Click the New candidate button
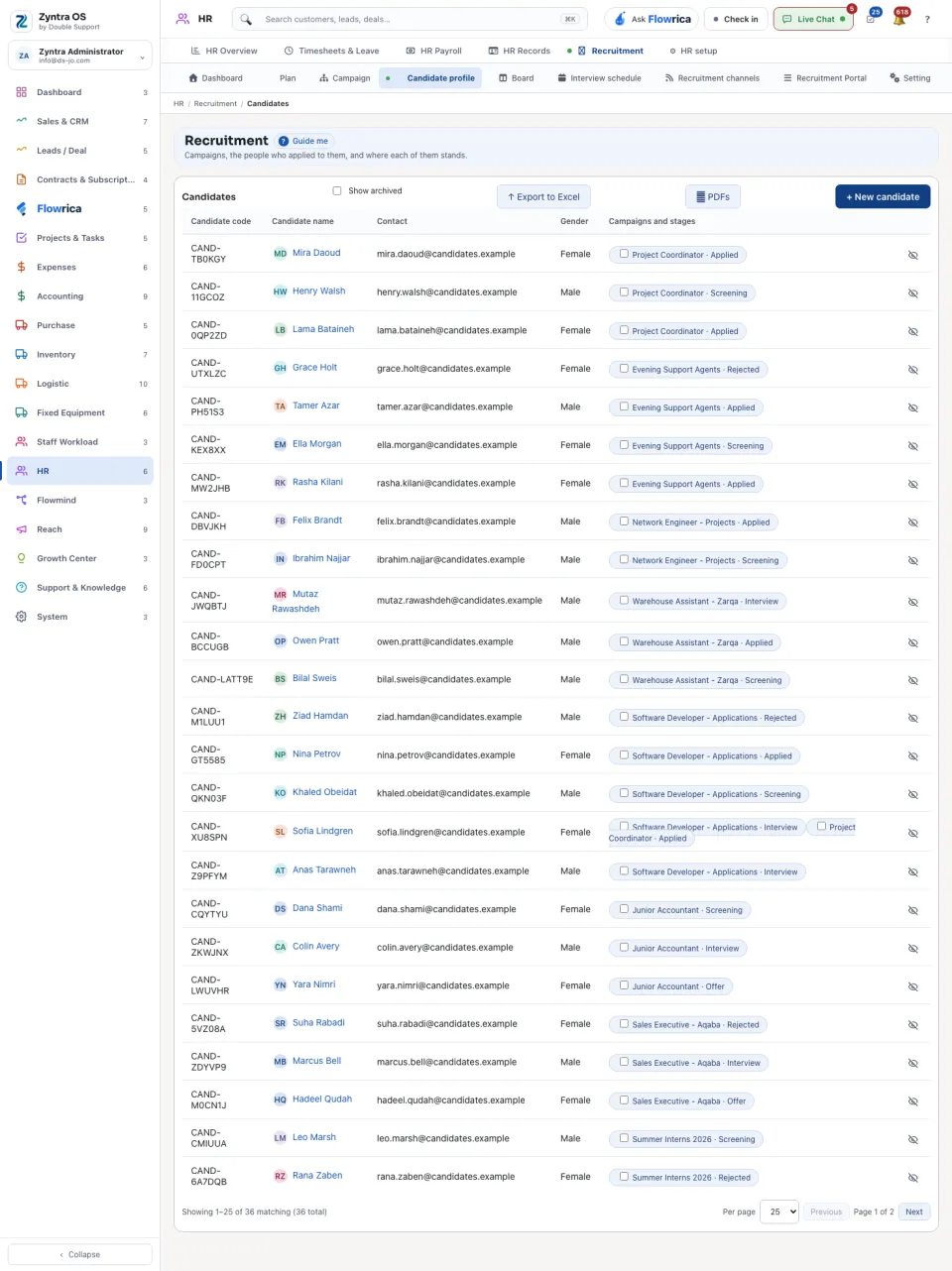The image size is (952, 1271). point(883,196)
